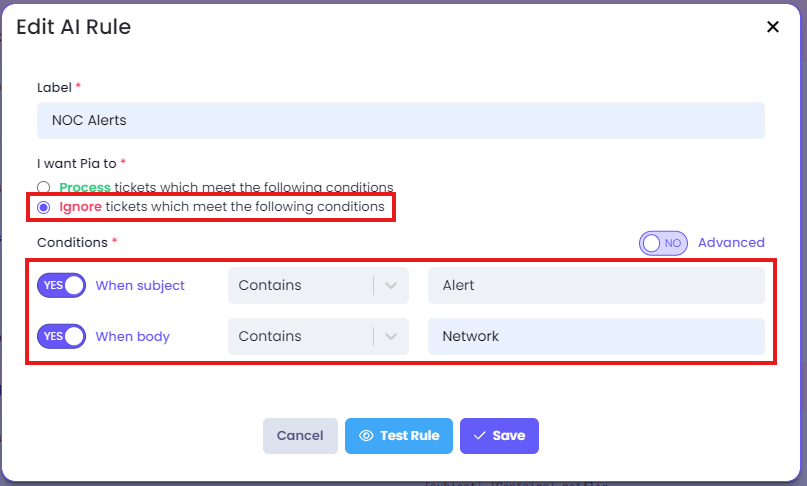Click the eye icon on Test Rule
The width and height of the screenshot is (807, 486).
[366, 436]
